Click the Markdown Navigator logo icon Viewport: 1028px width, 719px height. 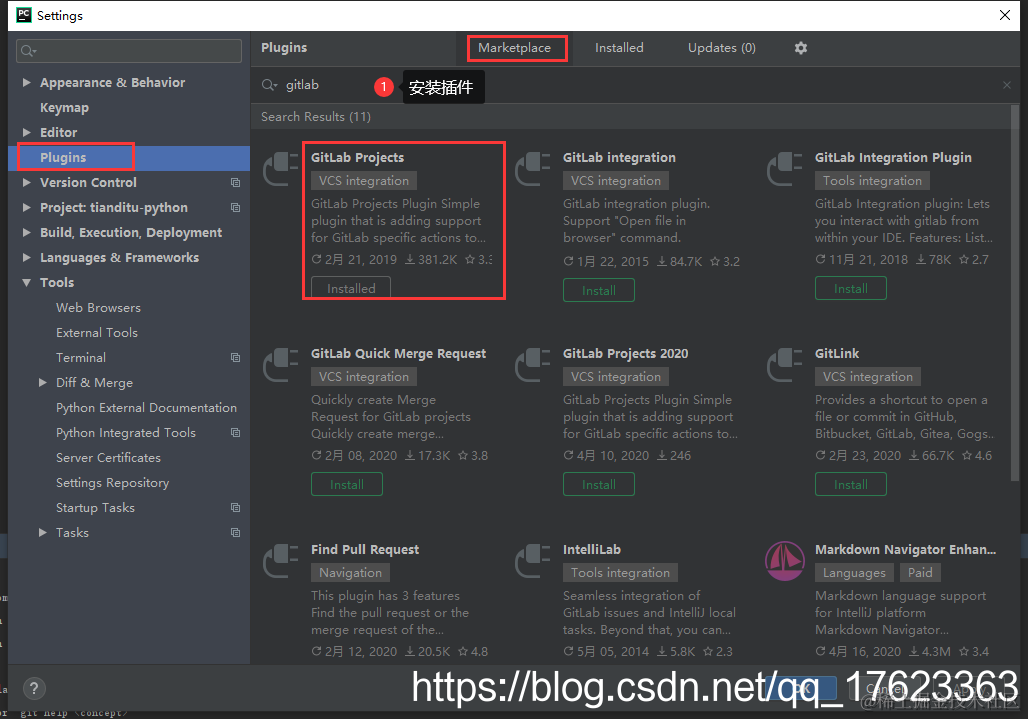(785, 561)
